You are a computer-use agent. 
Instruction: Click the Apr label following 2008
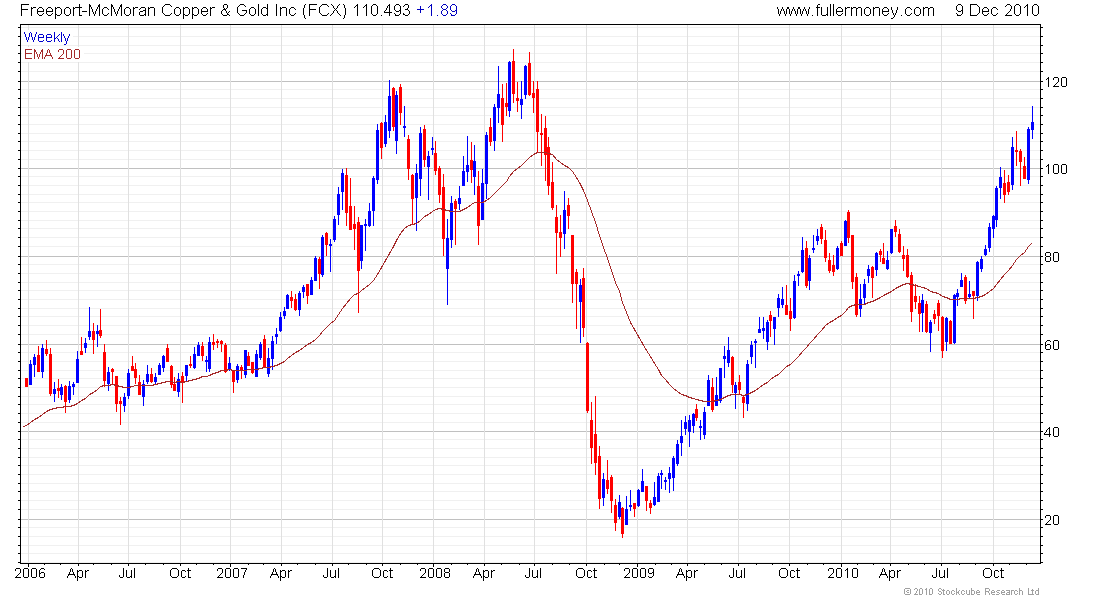(484, 573)
